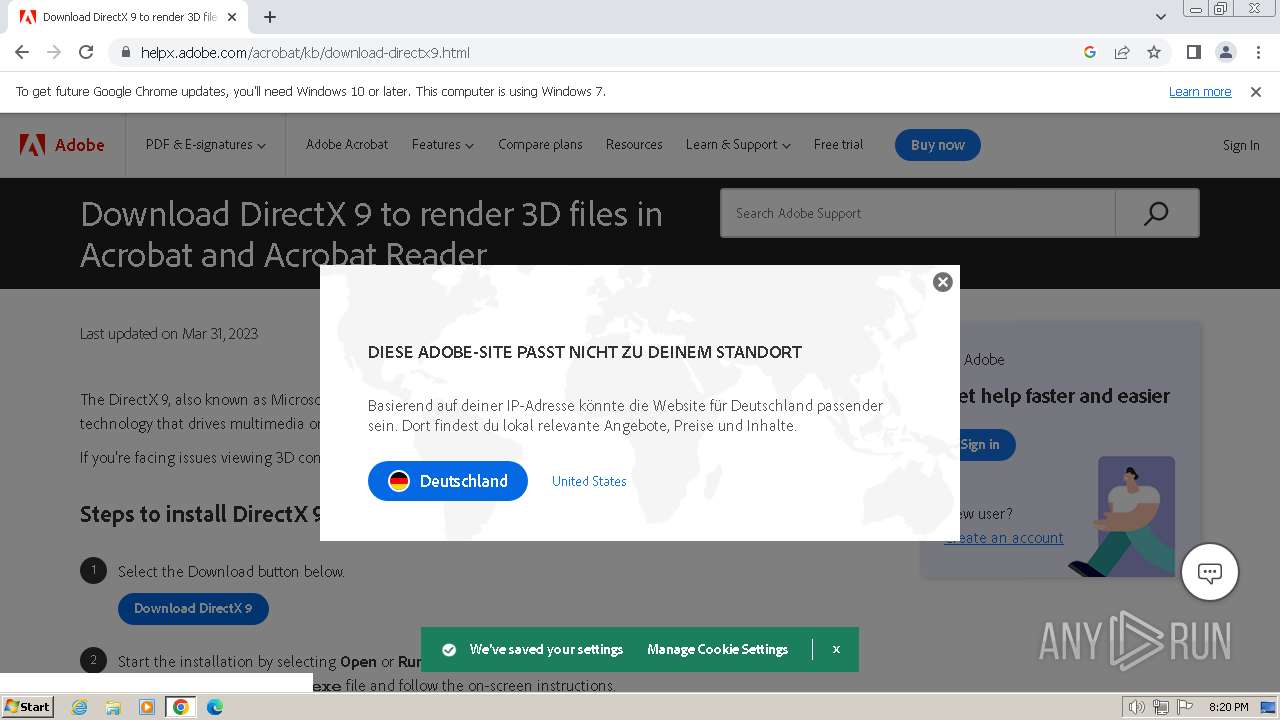
Task: Dismiss the cookie settings banner with x
Action: point(836,649)
